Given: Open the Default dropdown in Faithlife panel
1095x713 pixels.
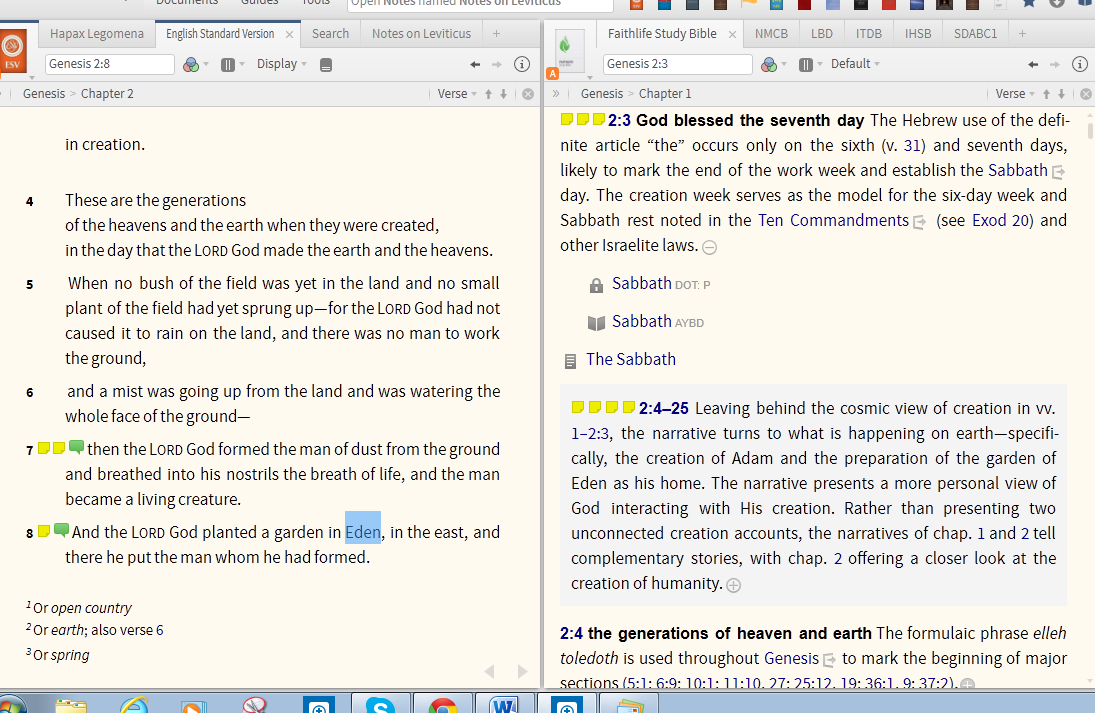Looking at the screenshot, I should coord(855,64).
